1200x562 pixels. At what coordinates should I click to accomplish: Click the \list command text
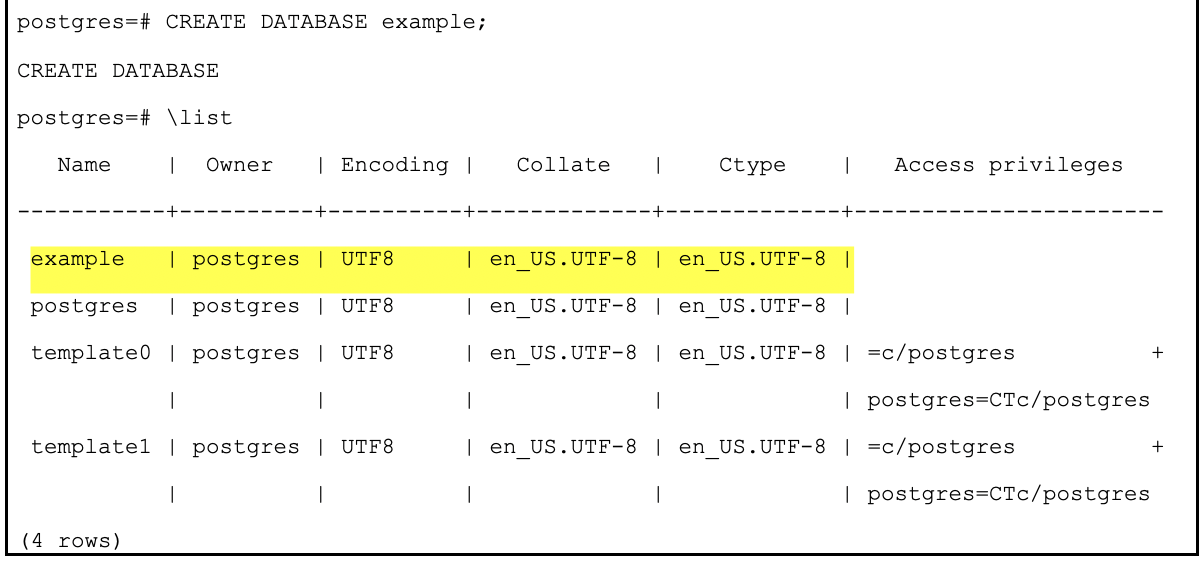pos(198,118)
